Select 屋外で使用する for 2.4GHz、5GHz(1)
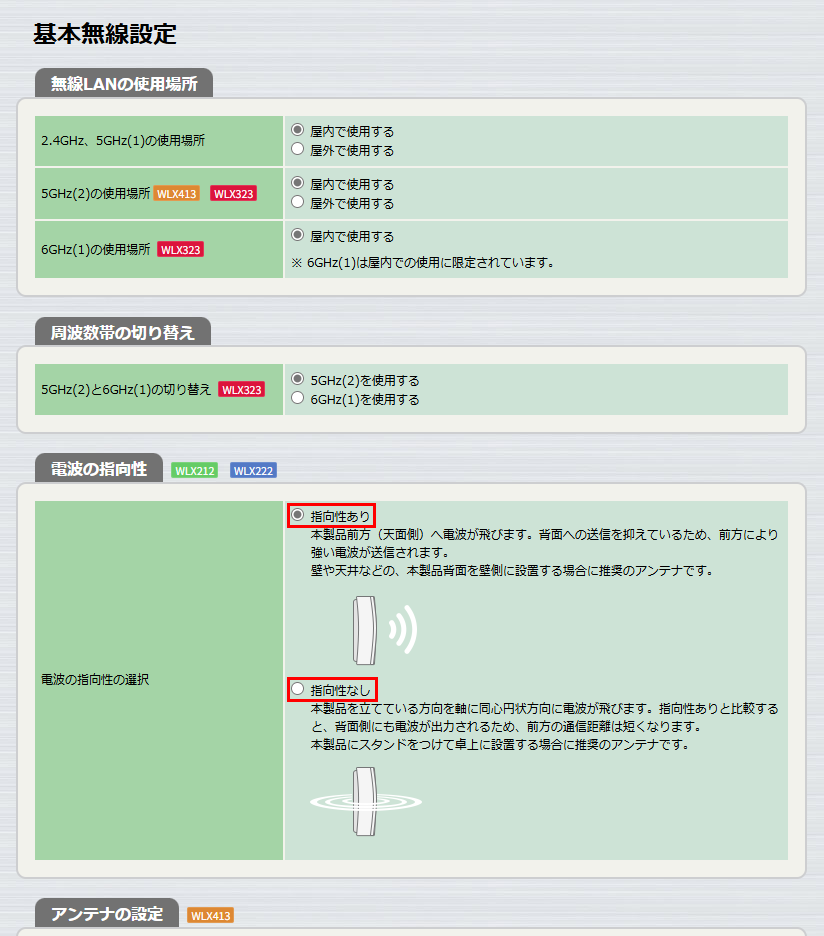This screenshot has height=936, width=824. coord(295,150)
